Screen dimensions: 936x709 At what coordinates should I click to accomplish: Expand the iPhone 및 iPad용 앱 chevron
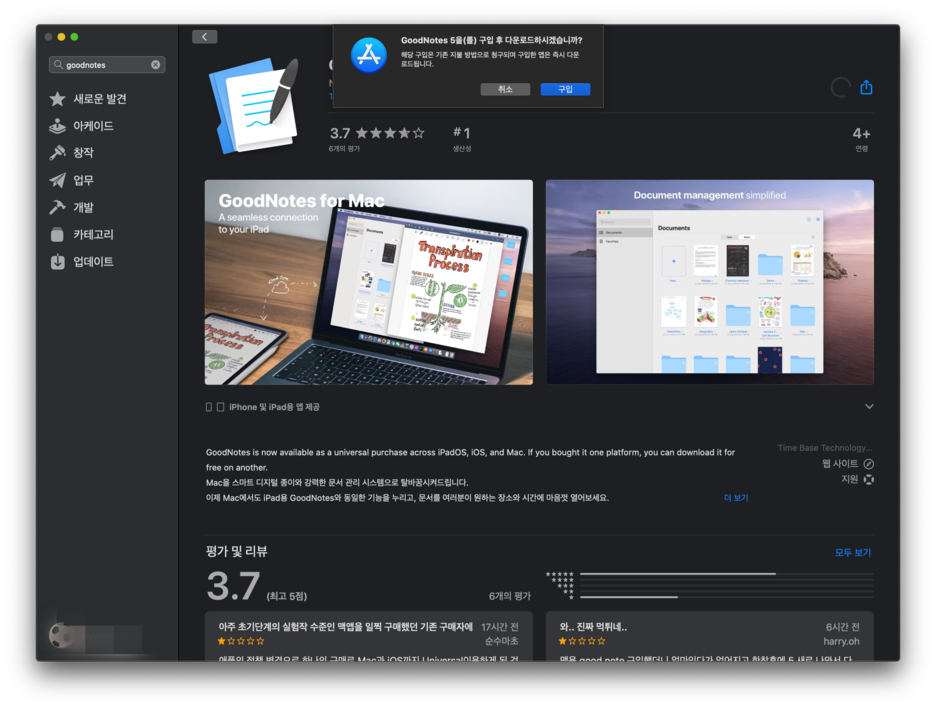coord(869,406)
